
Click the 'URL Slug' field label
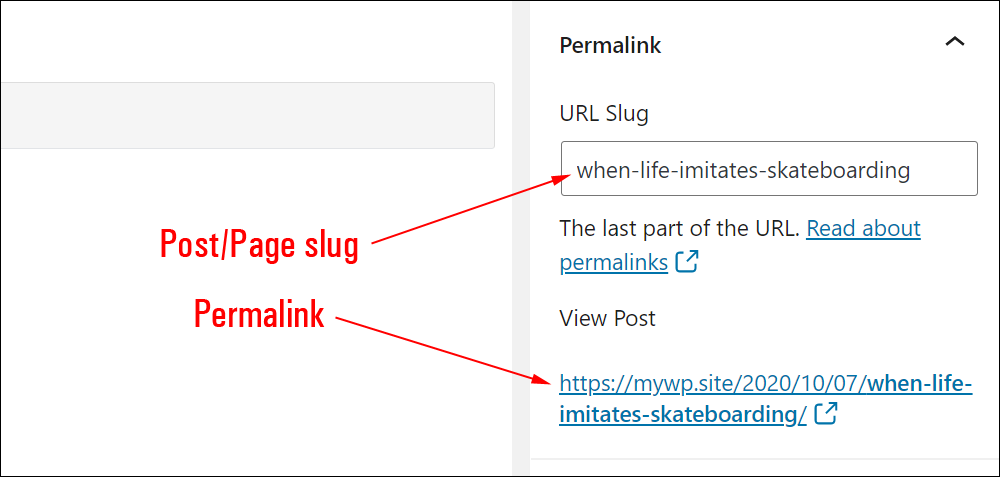coord(603,114)
